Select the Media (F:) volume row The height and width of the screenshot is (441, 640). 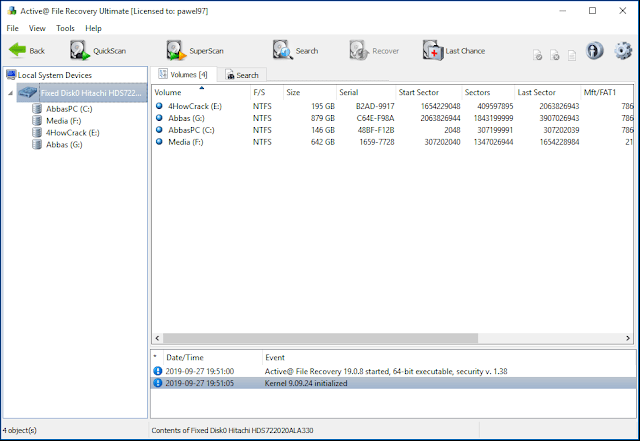coord(393,142)
